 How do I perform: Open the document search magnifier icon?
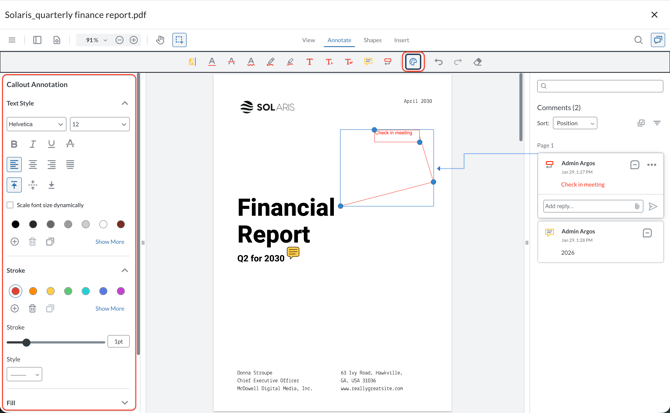638,40
